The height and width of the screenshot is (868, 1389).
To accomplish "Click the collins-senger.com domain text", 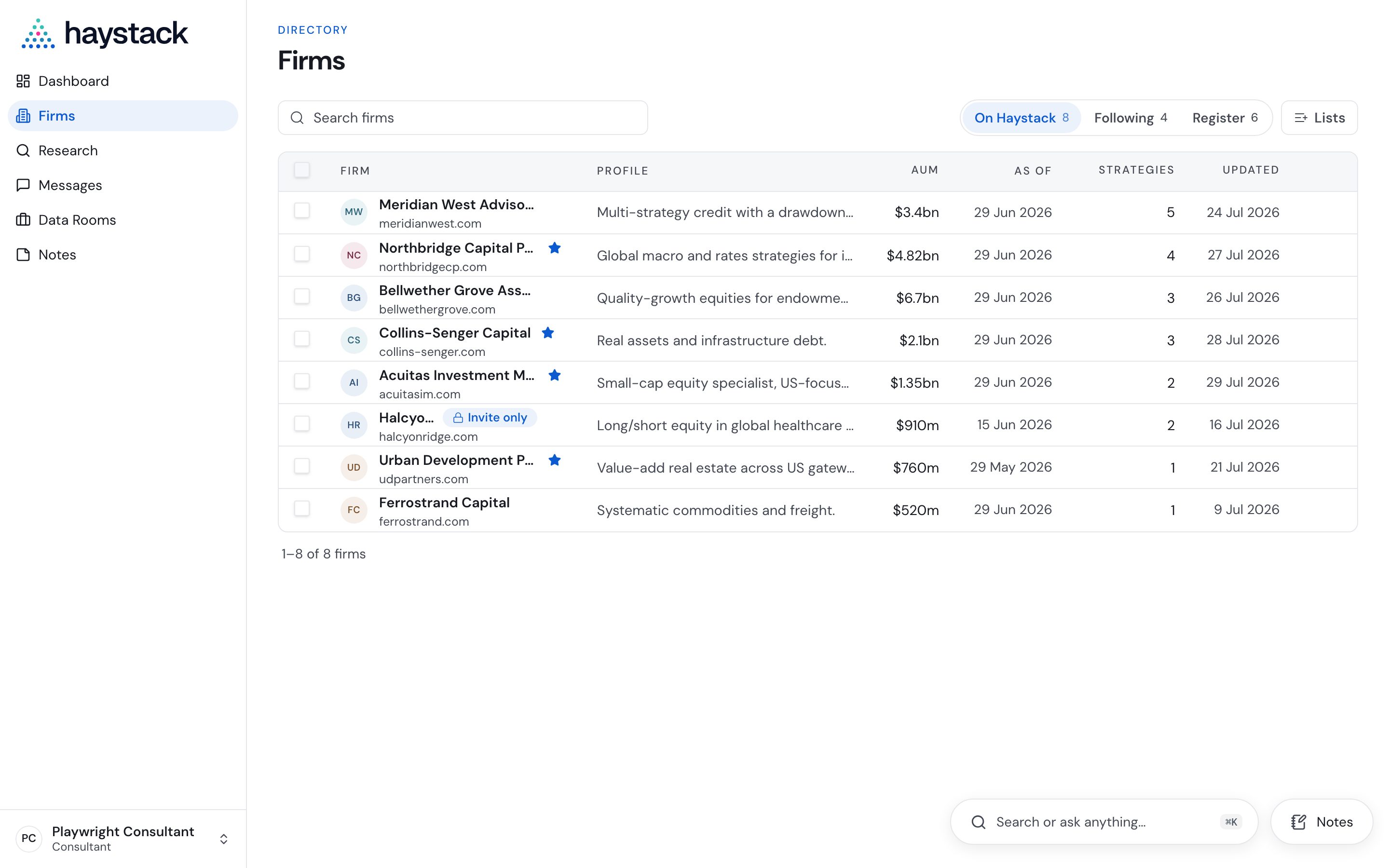I will [432, 352].
